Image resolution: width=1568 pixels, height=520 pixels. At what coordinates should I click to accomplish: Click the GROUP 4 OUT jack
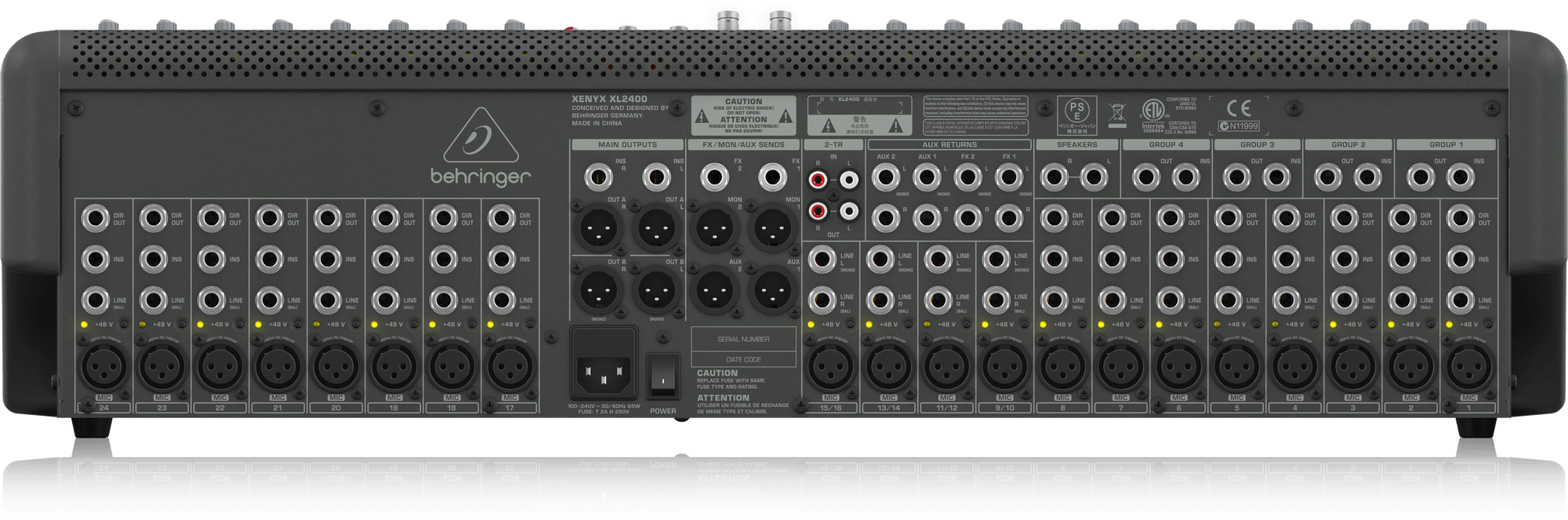[1145, 178]
